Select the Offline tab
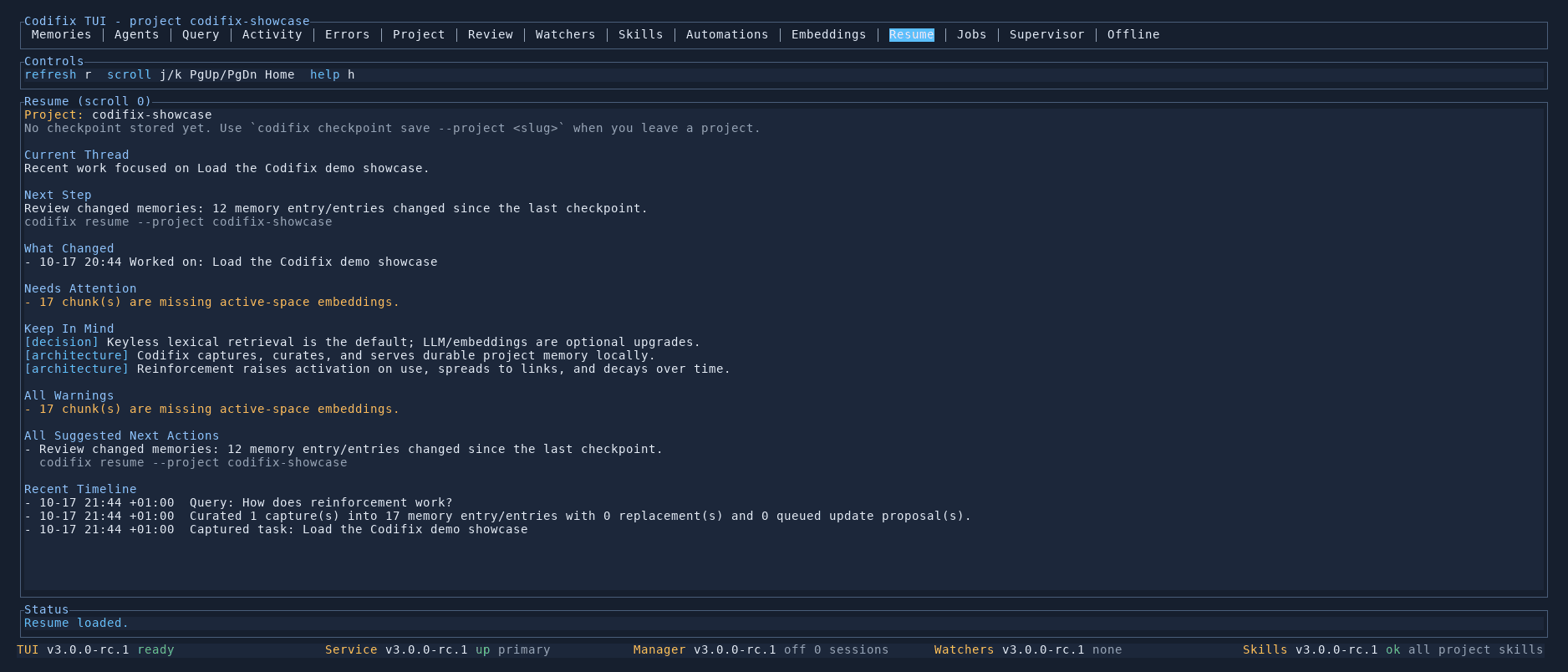The height and width of the screenshot is (672, 1568). click(1133, 34)
